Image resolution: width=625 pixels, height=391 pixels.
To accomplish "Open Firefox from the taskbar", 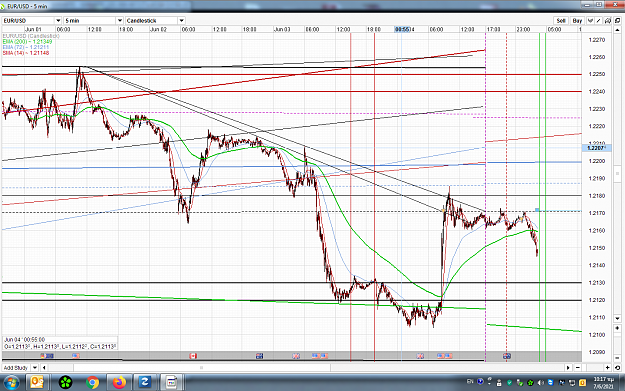I will point(118,383).
